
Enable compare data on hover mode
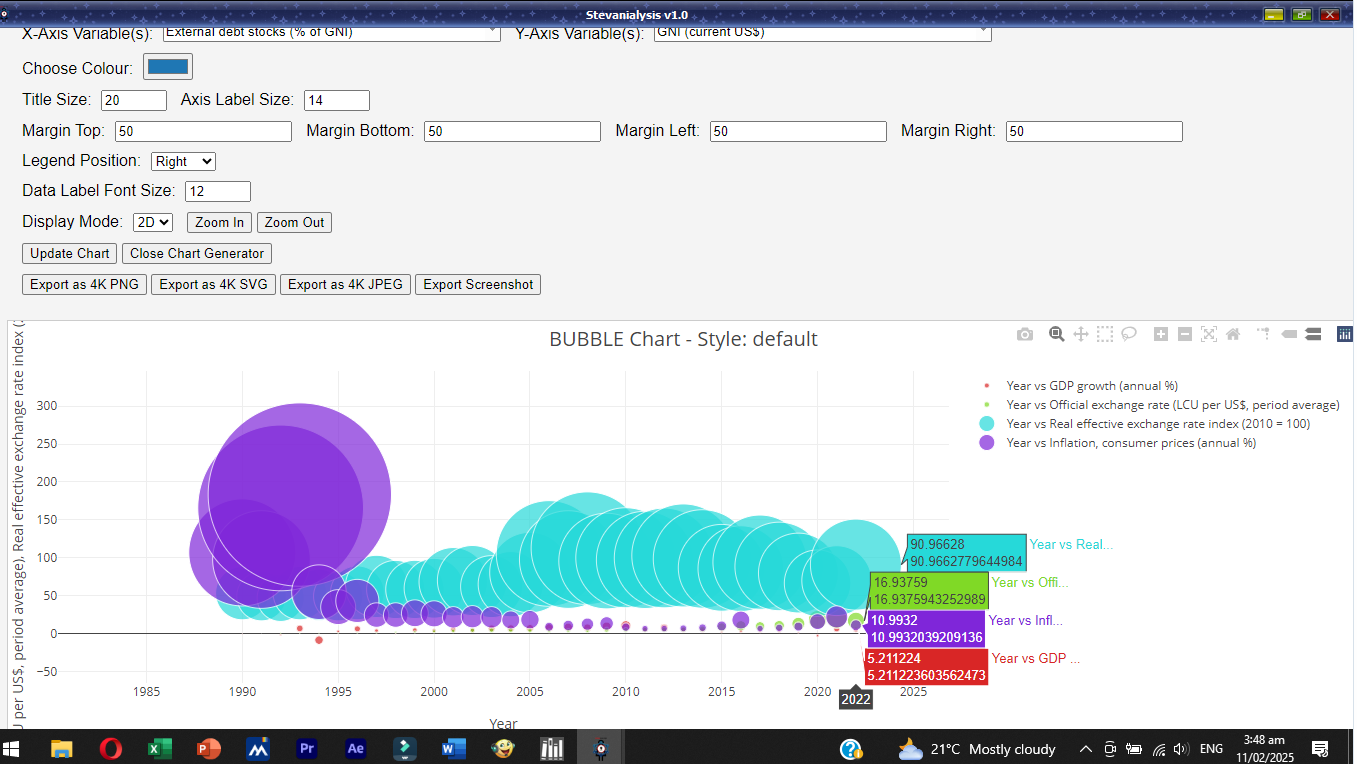[1313, 334]
